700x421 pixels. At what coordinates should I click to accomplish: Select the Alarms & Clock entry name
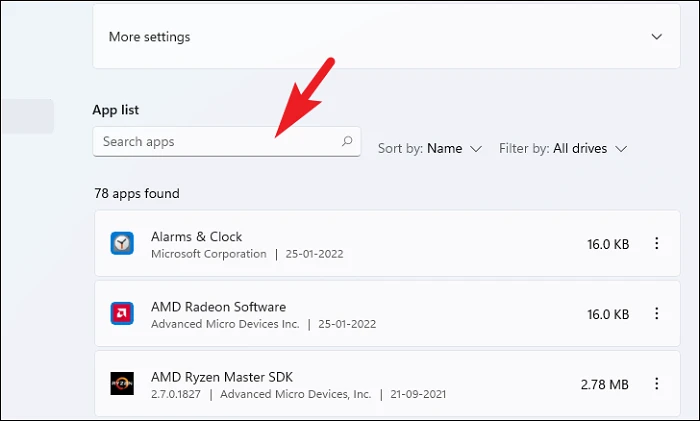[x=196, y=237]
